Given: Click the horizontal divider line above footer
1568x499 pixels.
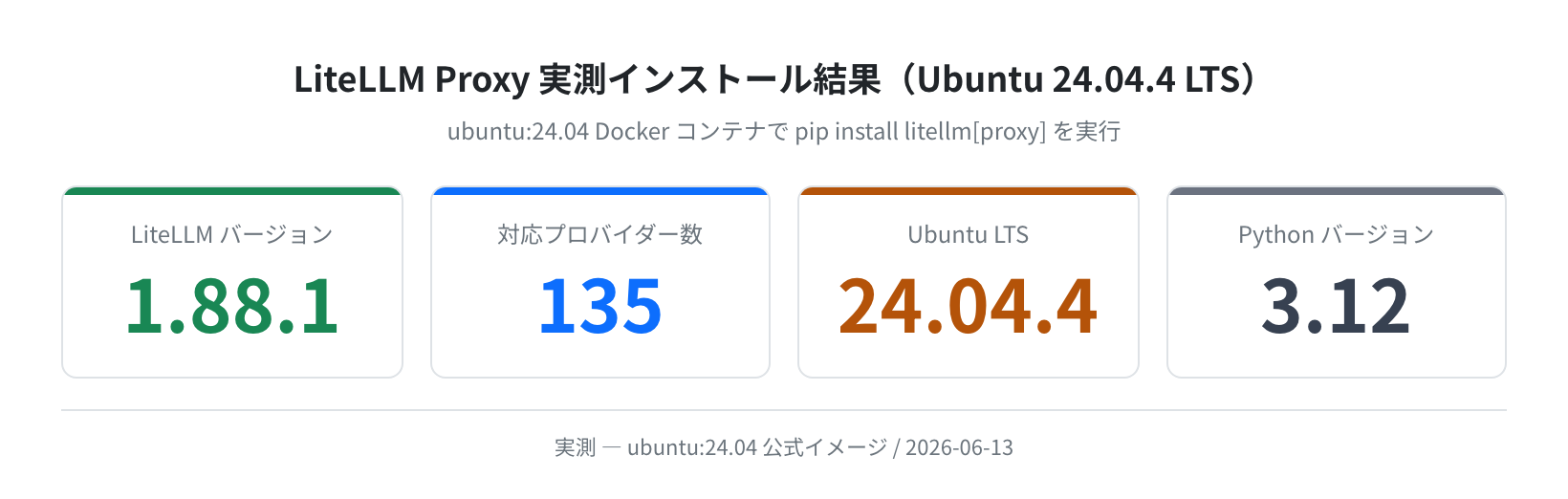Looking at the screenshot, I should 784,410.
